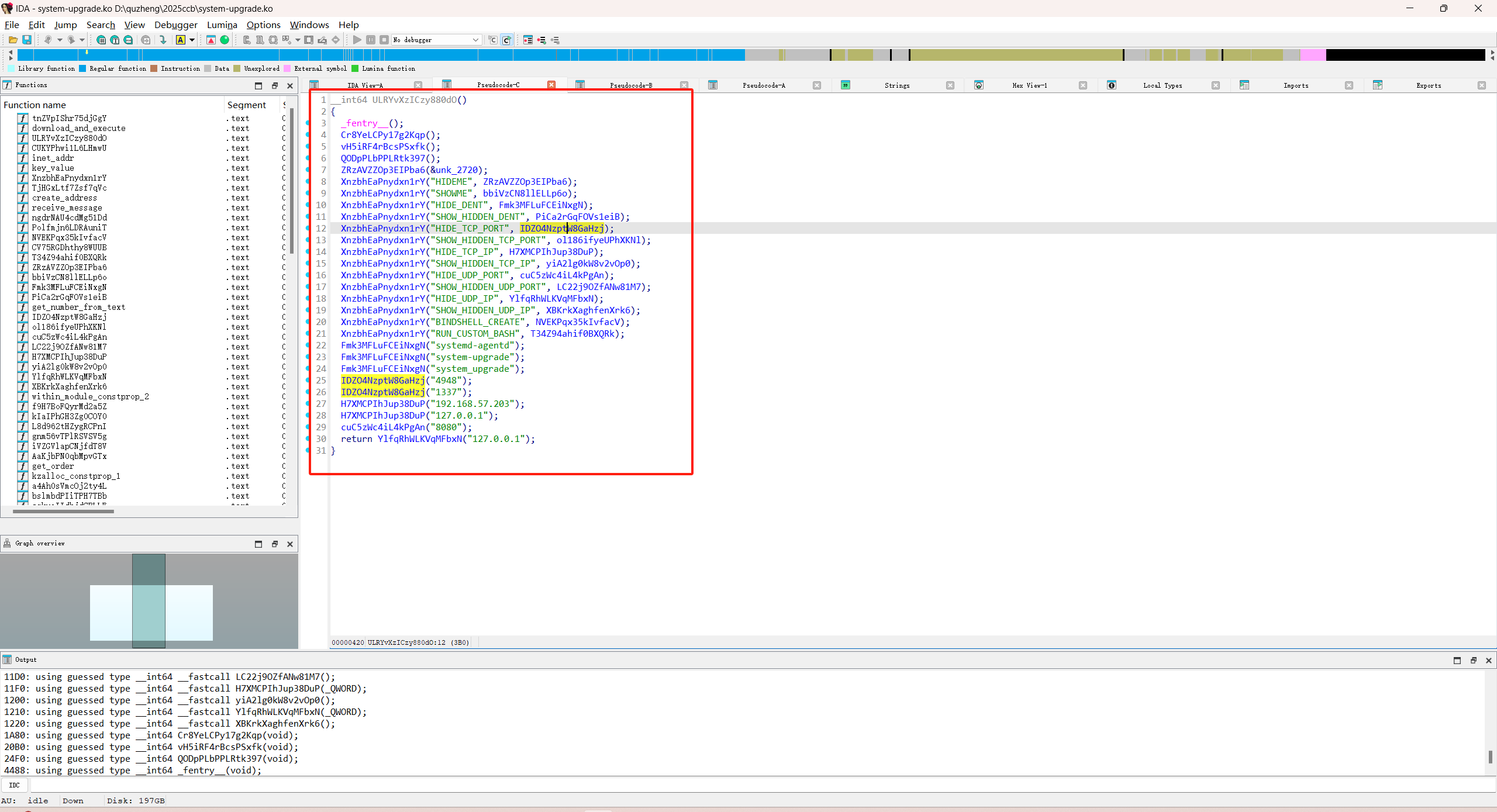This screenshot has width=1497, height=812.
Task: Switch to the Strings tab
Action: coord(896,85)
